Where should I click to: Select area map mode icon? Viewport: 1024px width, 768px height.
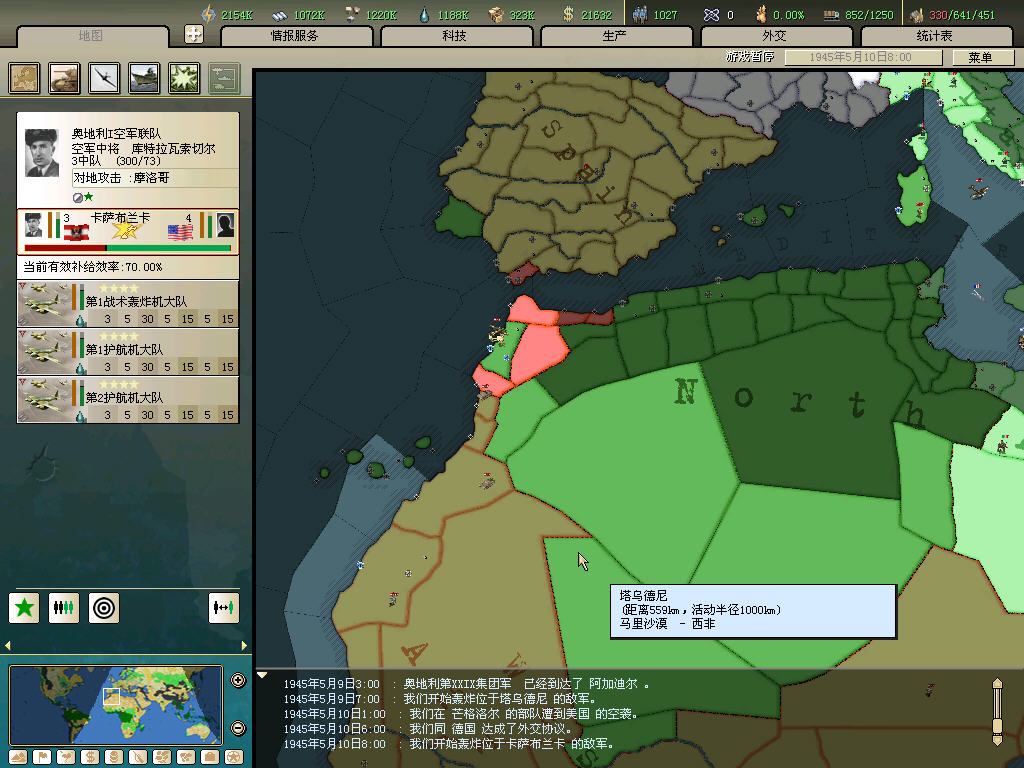pyautogui.click(x=186, y=757)
